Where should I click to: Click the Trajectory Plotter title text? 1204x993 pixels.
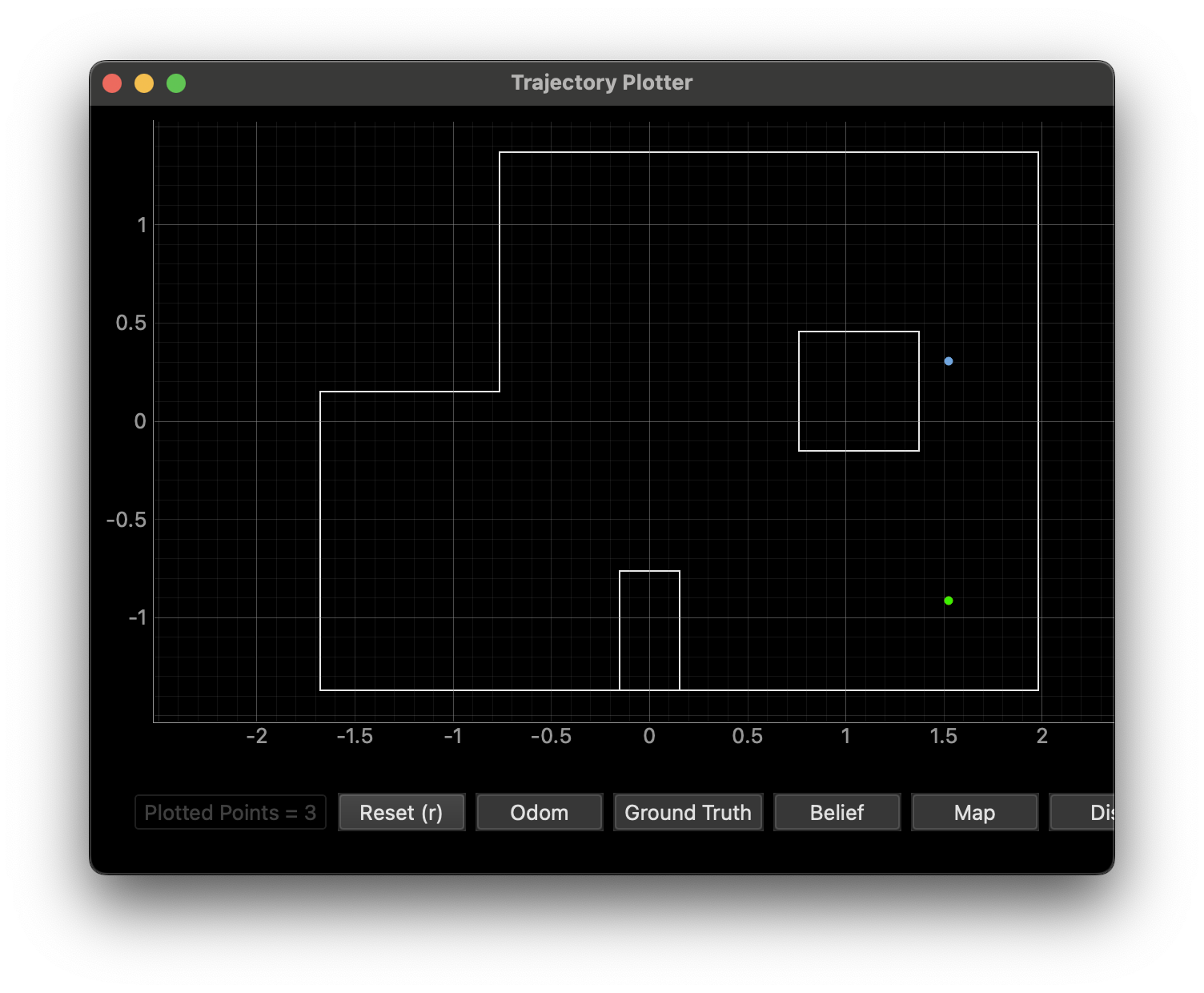tap(602, 82)
